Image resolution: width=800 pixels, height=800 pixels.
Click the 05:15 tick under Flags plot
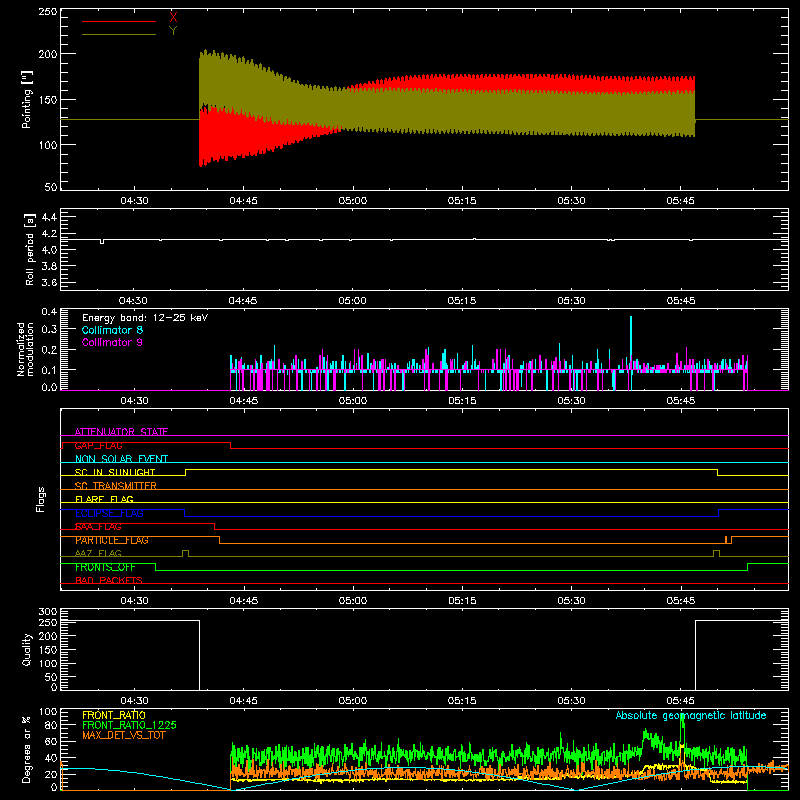462,601
